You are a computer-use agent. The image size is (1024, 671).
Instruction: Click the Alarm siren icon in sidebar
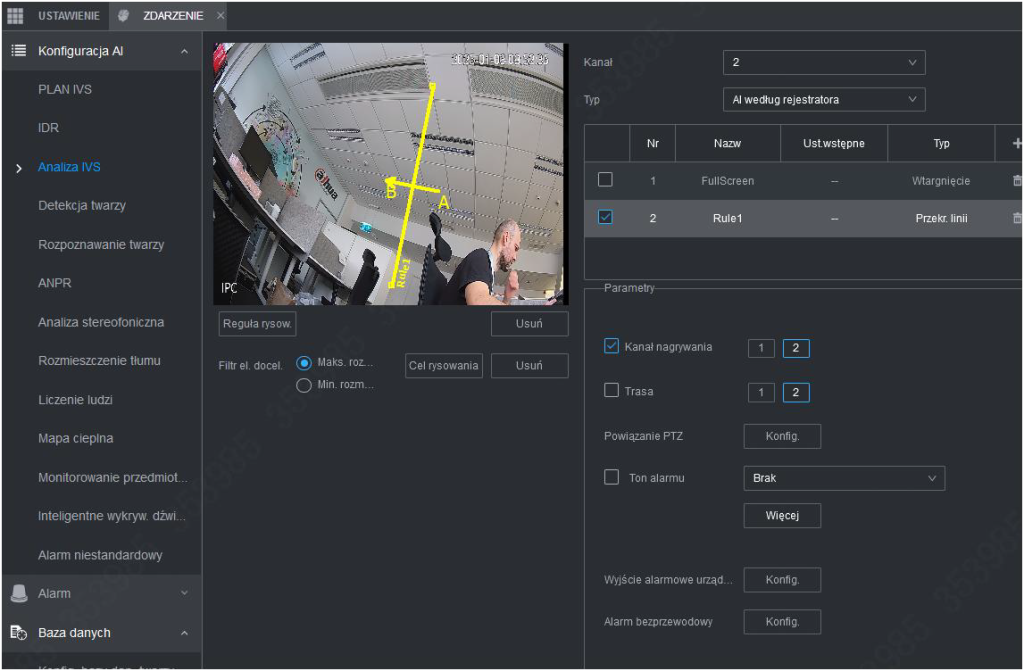(18, 593)
